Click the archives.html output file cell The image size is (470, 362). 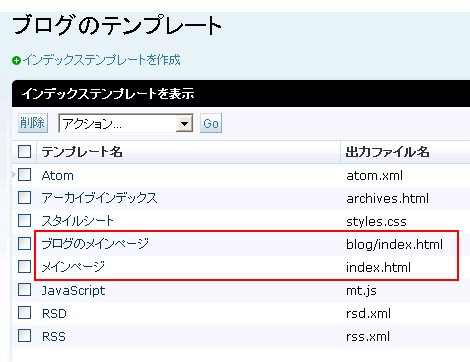[x=387, y=199]
